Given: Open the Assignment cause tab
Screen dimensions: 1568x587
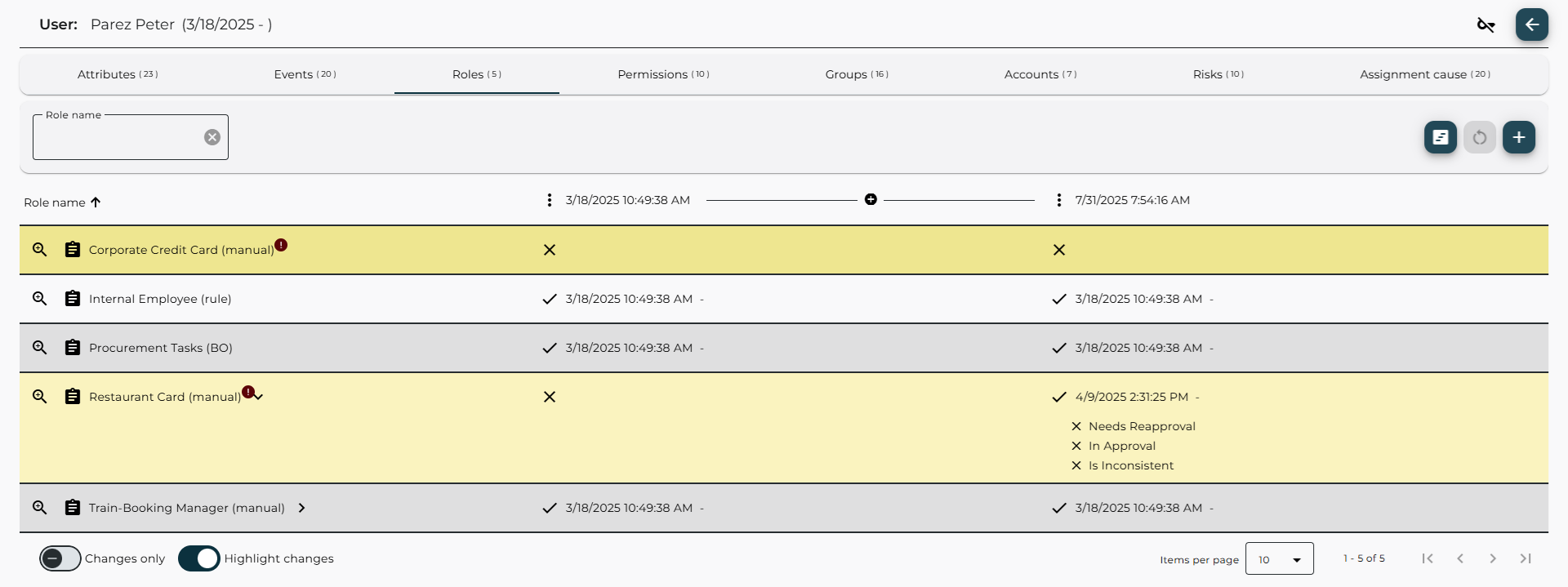Looking at the screenshot, I should coord(1424,74).
